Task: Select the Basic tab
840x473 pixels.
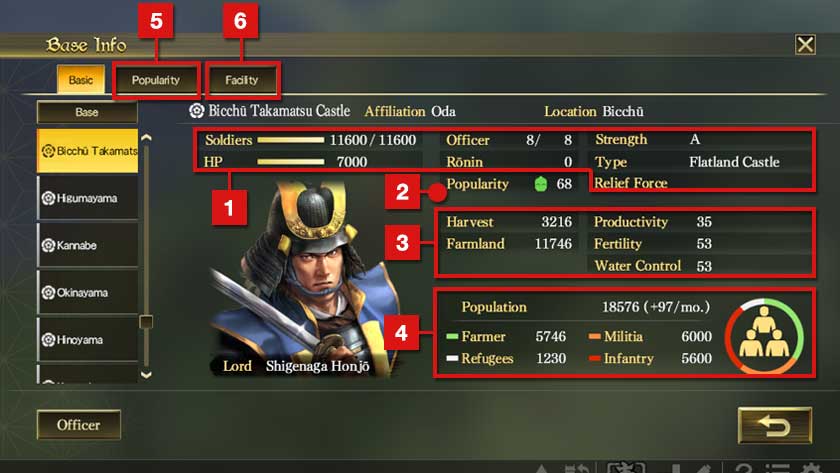Action: pyautogui.click(x=81, y=80)
